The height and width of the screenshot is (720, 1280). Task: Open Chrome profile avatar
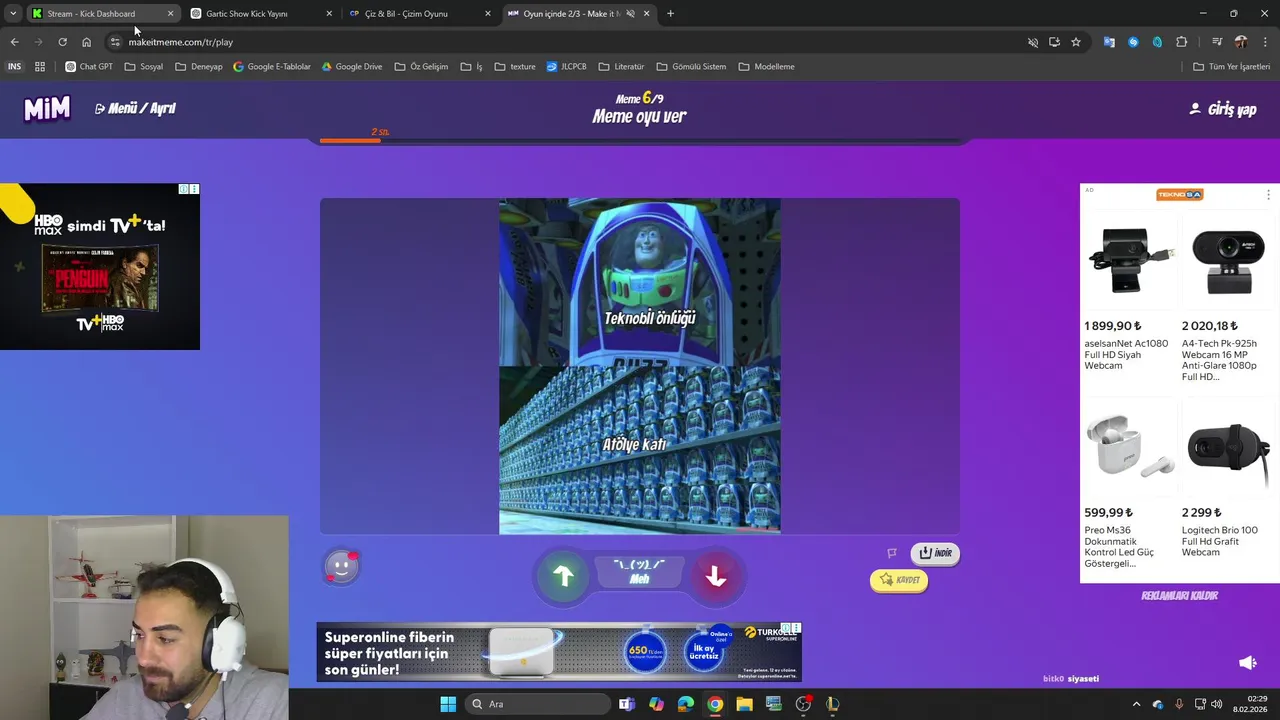click(1241, 42)
